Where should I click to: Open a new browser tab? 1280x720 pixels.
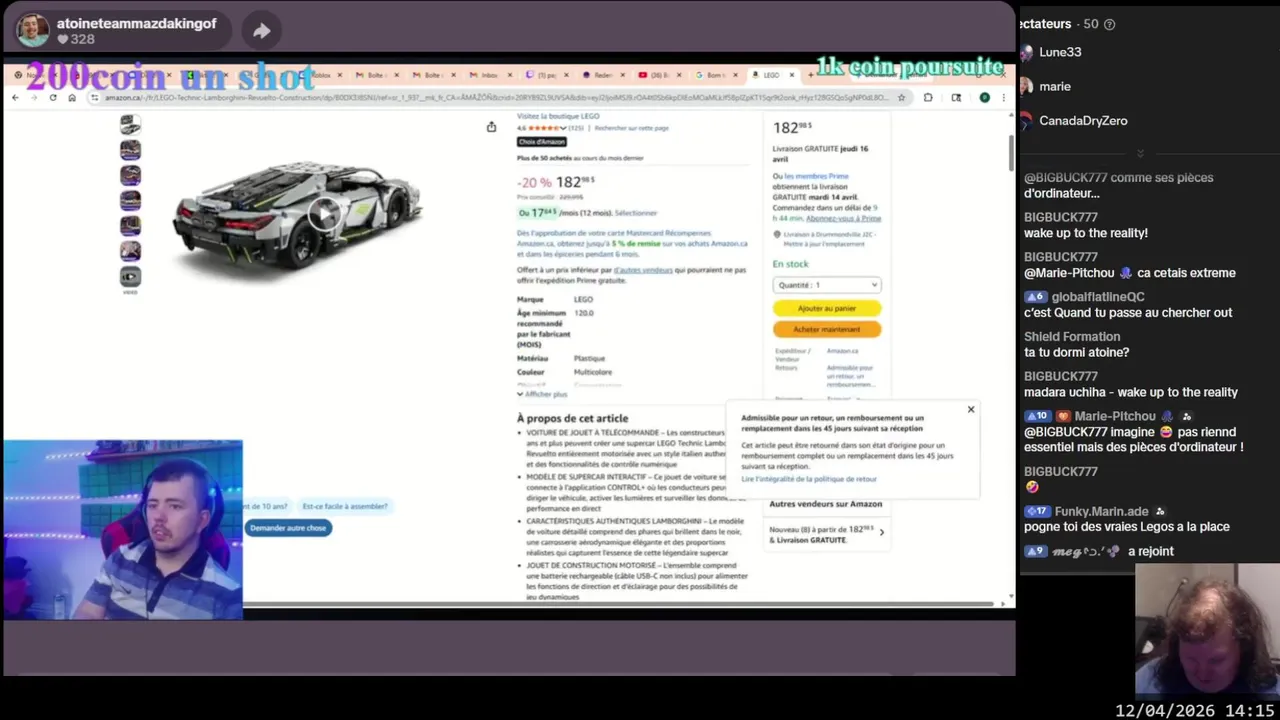811,75
